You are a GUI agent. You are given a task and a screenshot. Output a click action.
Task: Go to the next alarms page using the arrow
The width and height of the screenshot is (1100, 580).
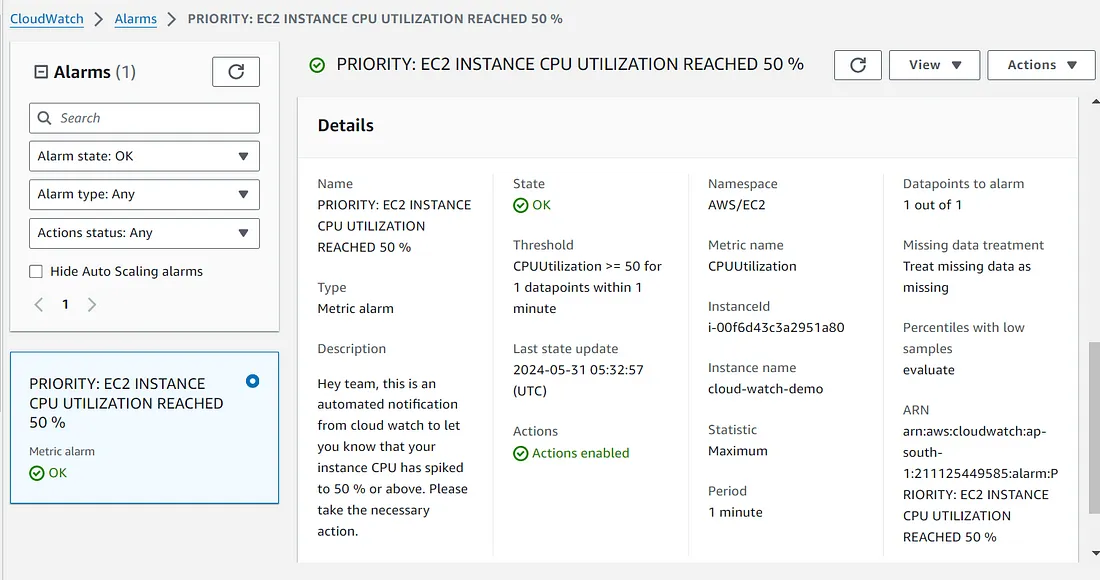92,304
